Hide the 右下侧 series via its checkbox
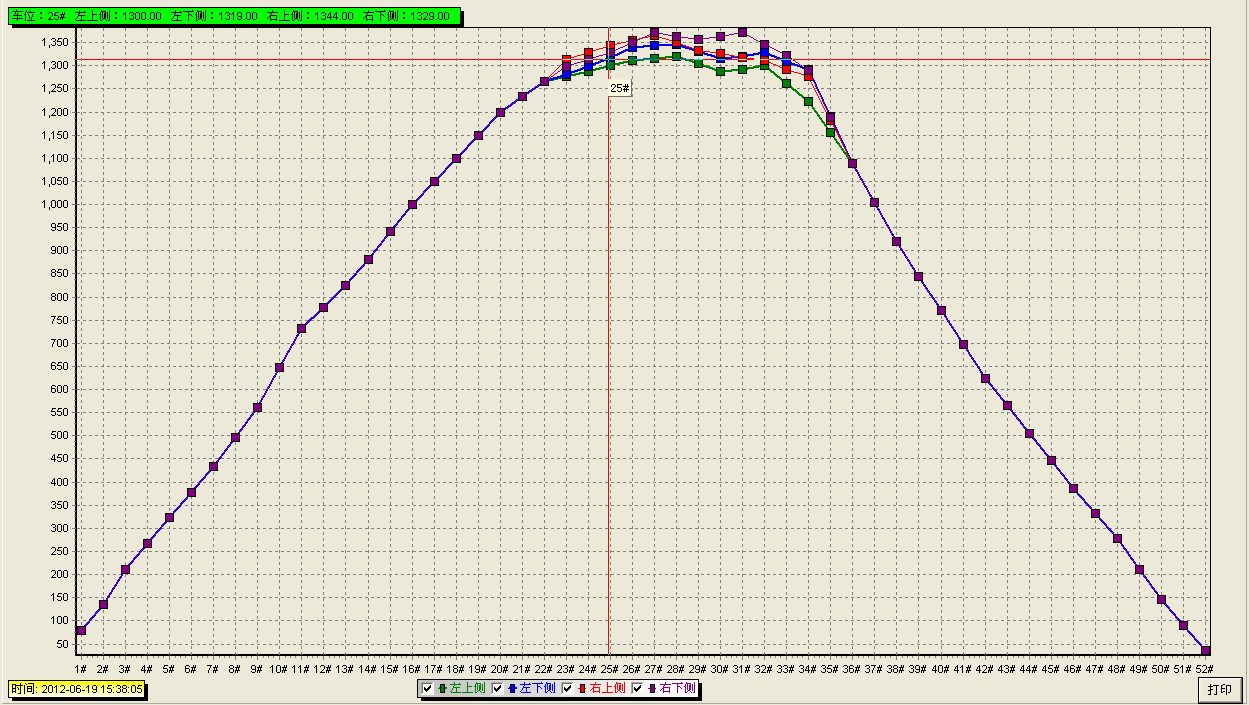The image size is (1249, 705). click(638, 688)
